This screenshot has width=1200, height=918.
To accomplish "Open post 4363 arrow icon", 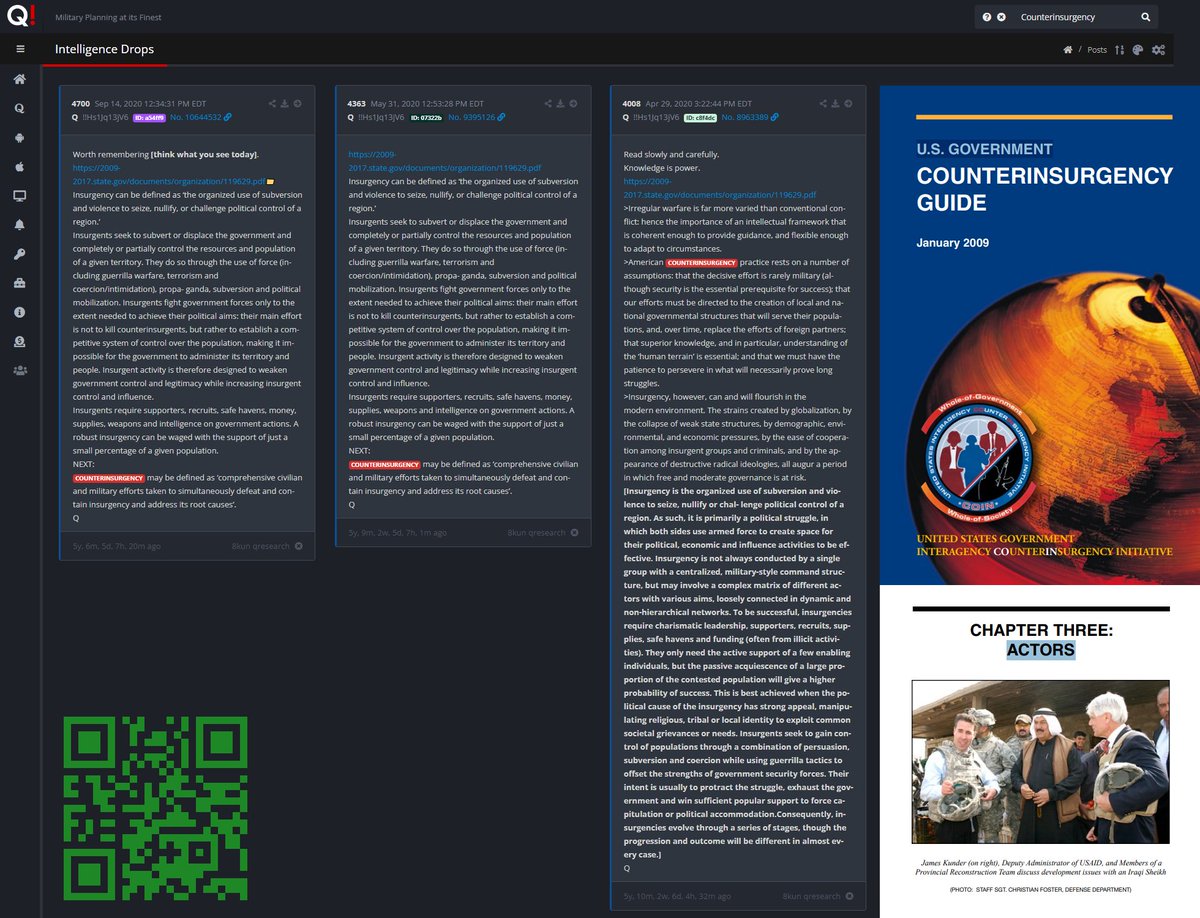I will (573, 103).
